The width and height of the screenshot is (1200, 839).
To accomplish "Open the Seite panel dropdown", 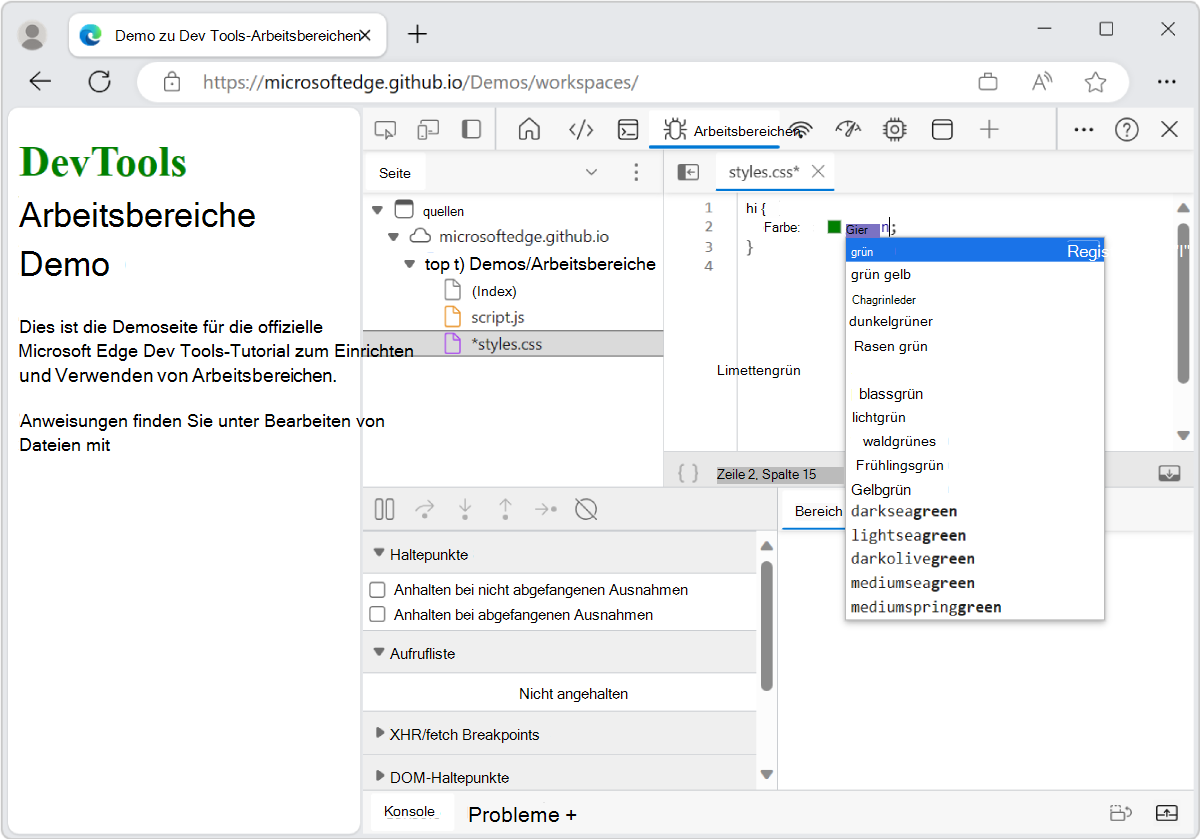I will point(591,171).
